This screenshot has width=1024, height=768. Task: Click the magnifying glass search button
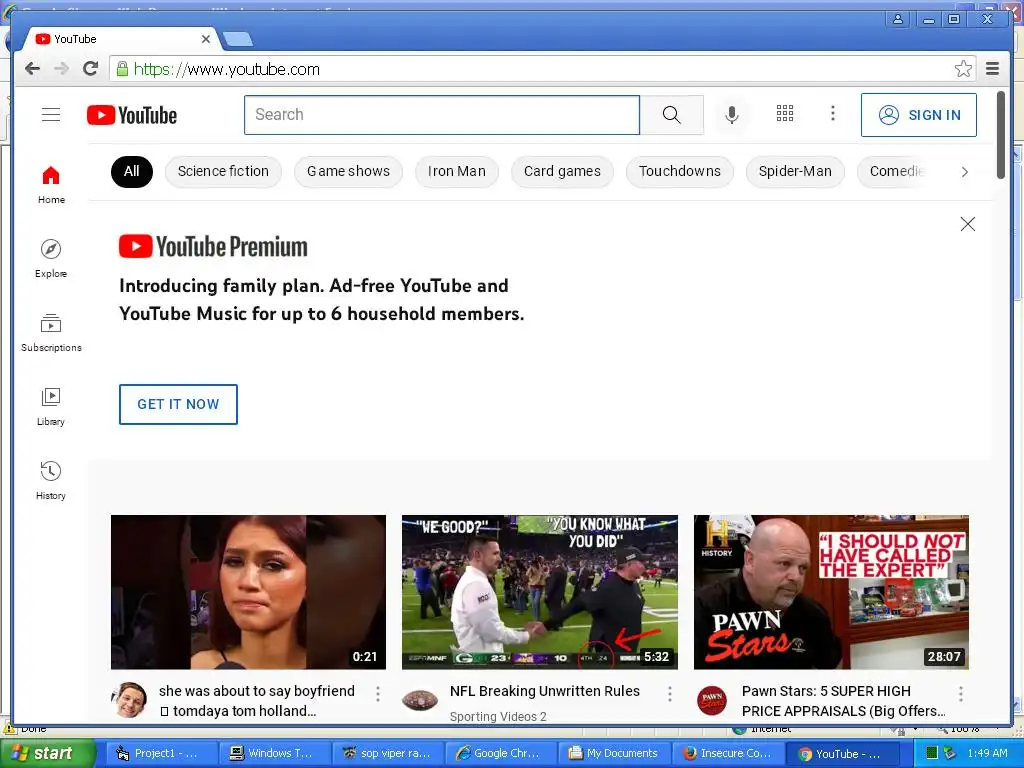point(671,115)
